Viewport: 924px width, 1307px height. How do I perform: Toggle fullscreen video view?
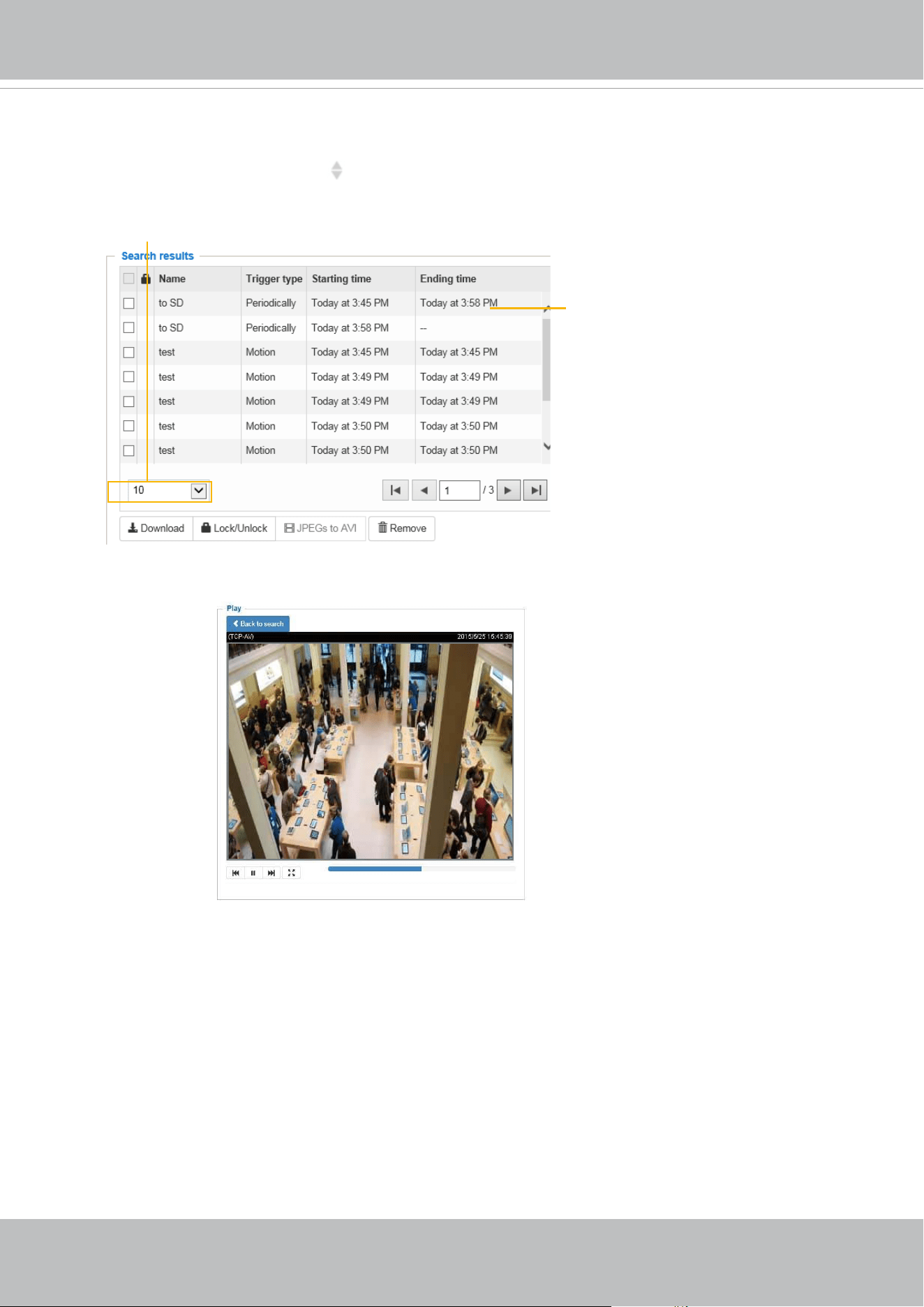click(292, 873)
